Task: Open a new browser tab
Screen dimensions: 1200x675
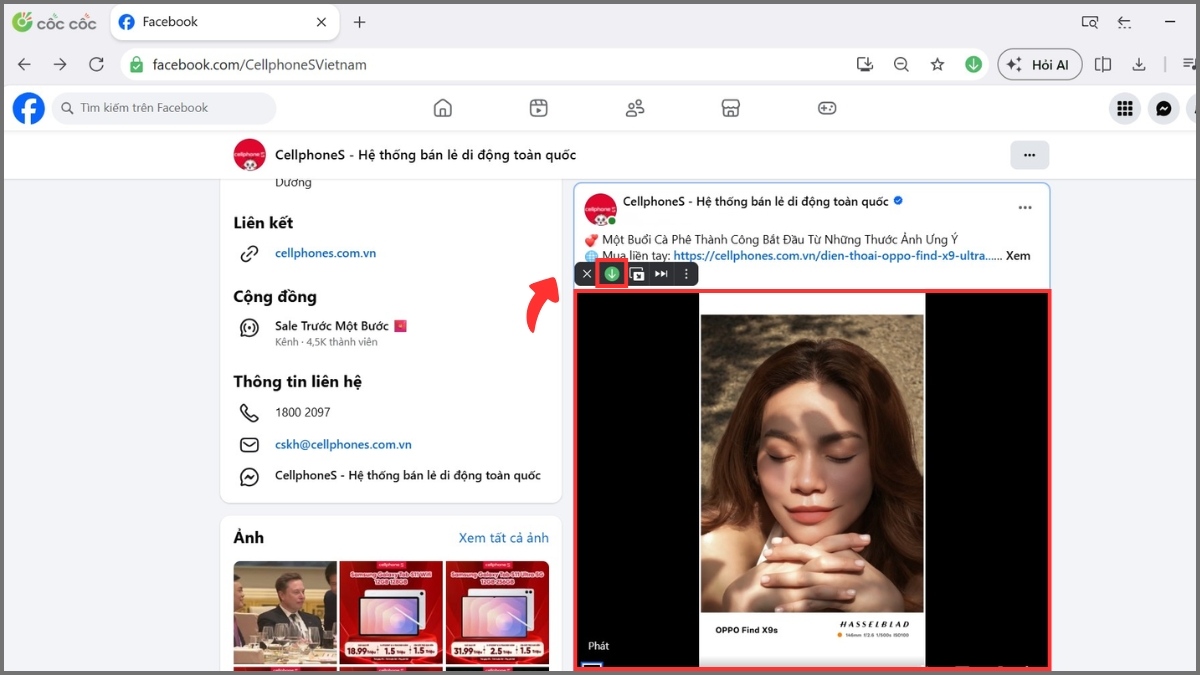Action: tap(360, 22)
